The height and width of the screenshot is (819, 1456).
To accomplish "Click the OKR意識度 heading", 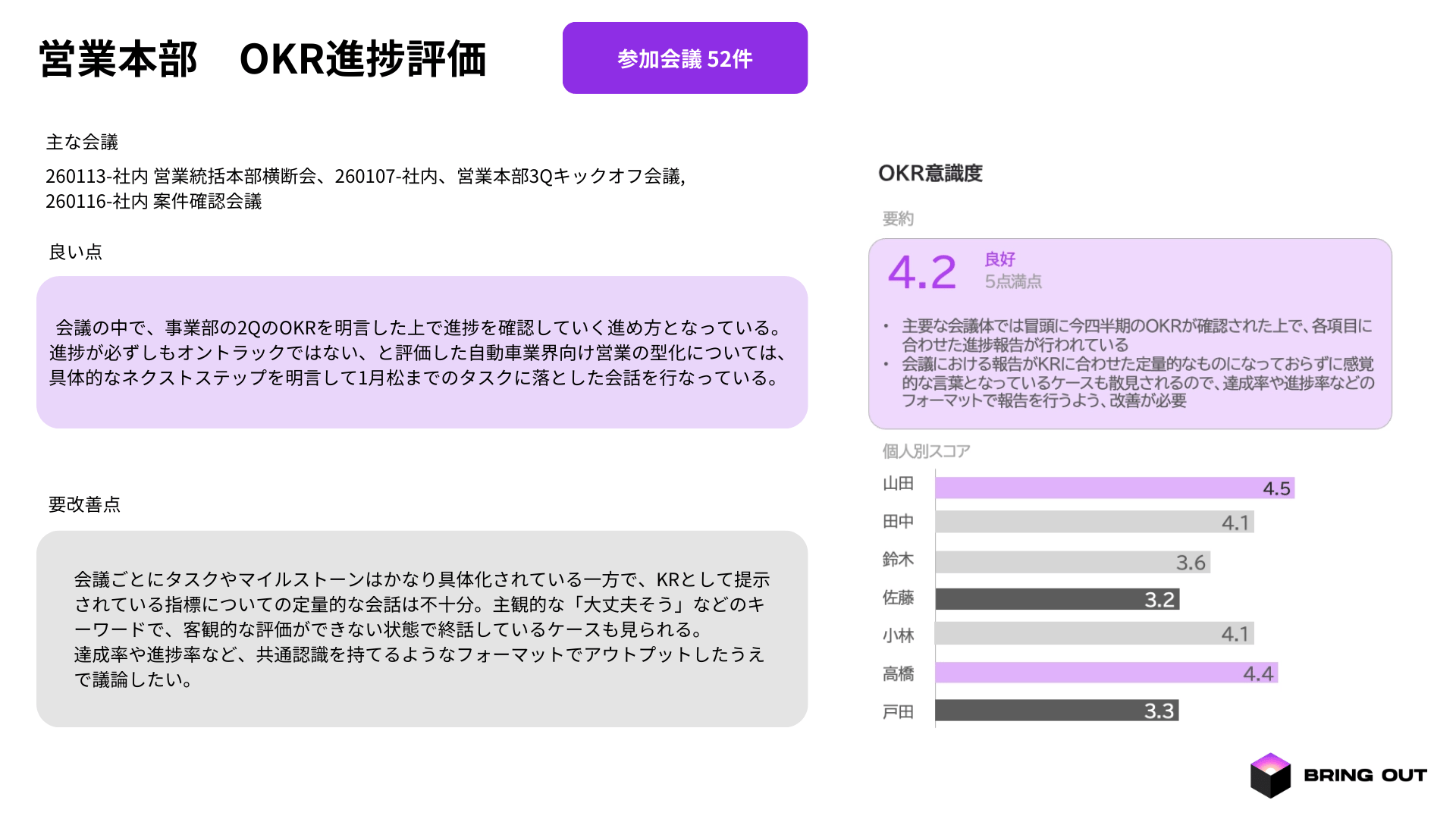I will pyautogui.click(x=930, y=174).
